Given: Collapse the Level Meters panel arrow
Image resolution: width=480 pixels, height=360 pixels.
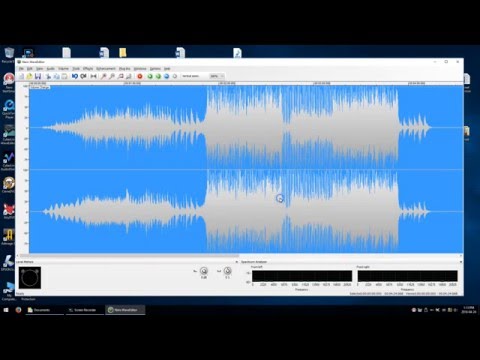Looking at the screenshot, I should tap(237, 262).
